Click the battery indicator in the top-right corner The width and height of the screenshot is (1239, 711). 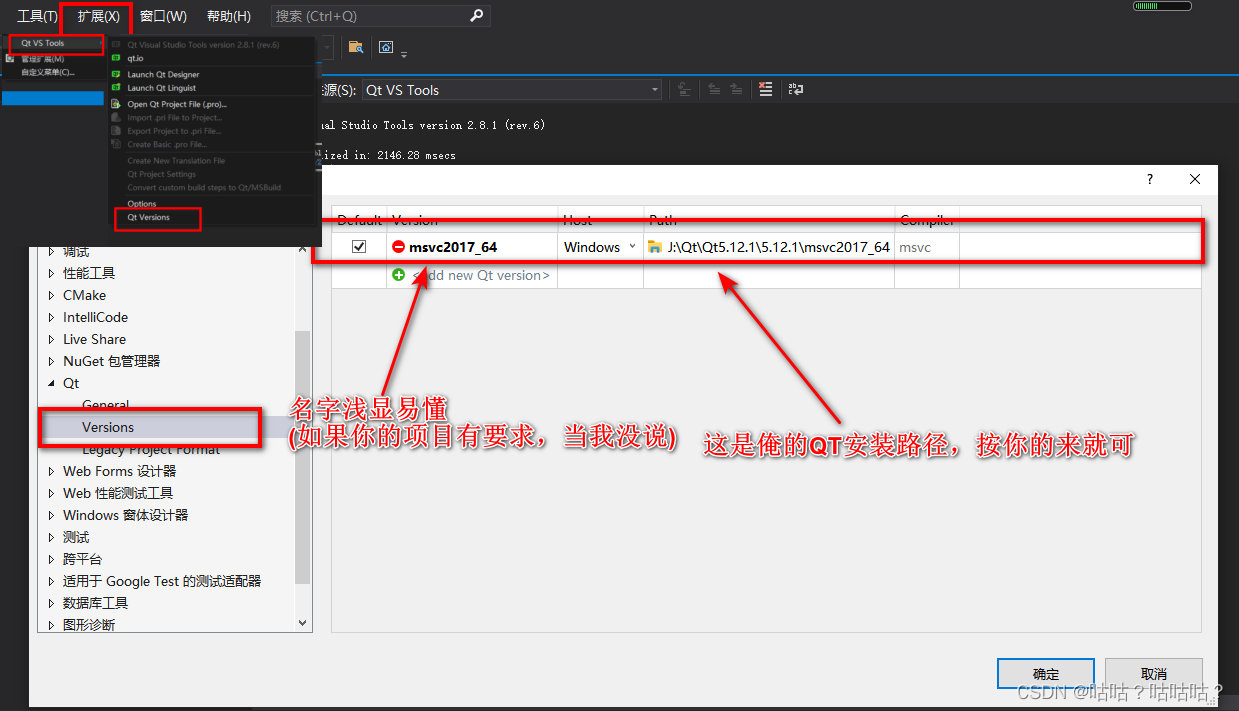point(1161,5)
